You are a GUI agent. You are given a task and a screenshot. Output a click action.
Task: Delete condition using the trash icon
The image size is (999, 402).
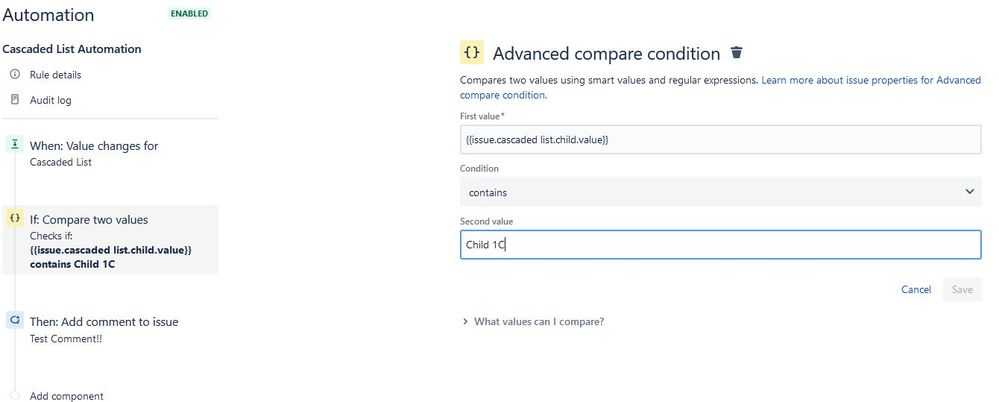tap(737, 53)
